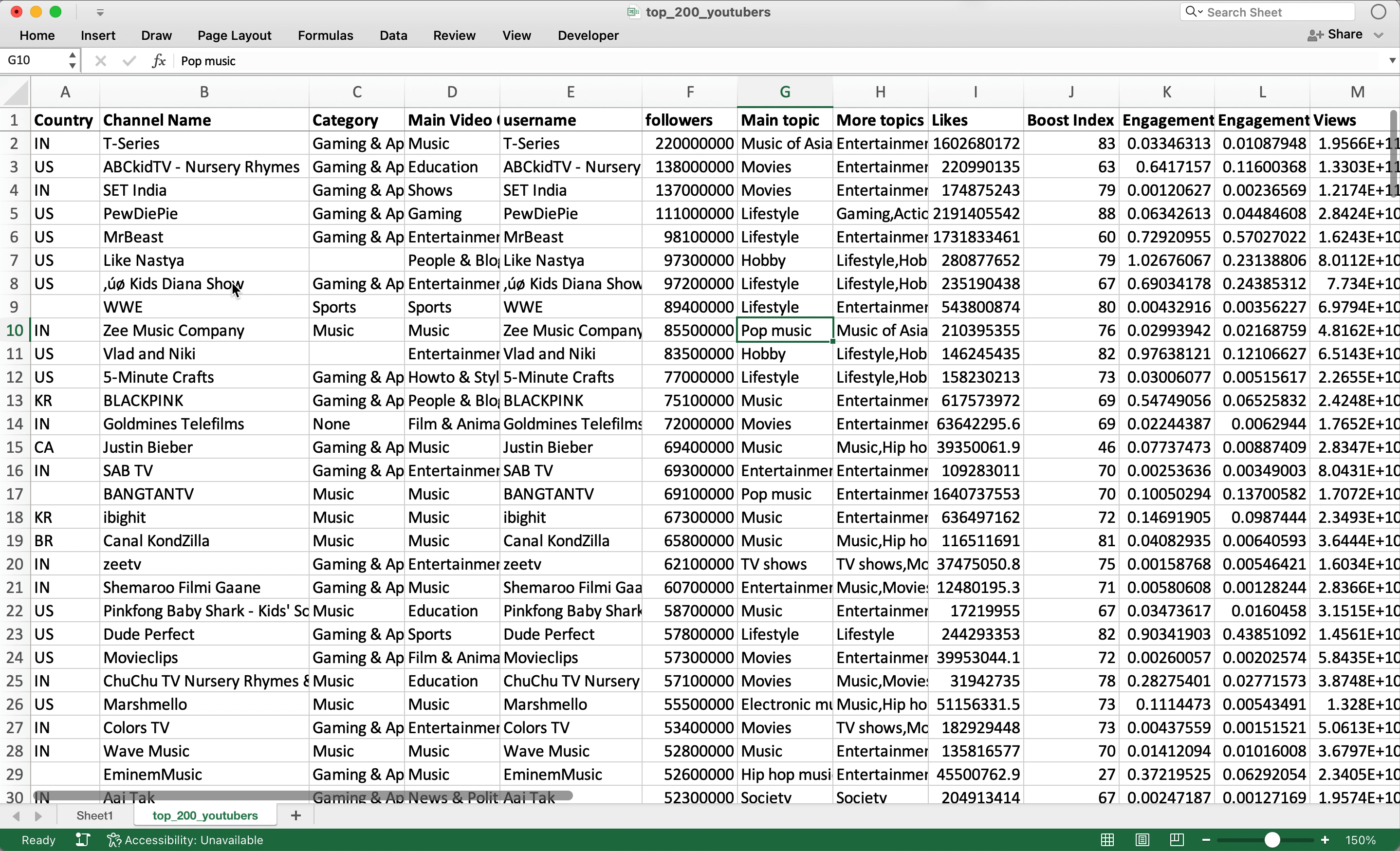Image resolution: width=1400 pixels, height=851 pixels.
Task: Select column B header
Action: [x=204, y=92]
